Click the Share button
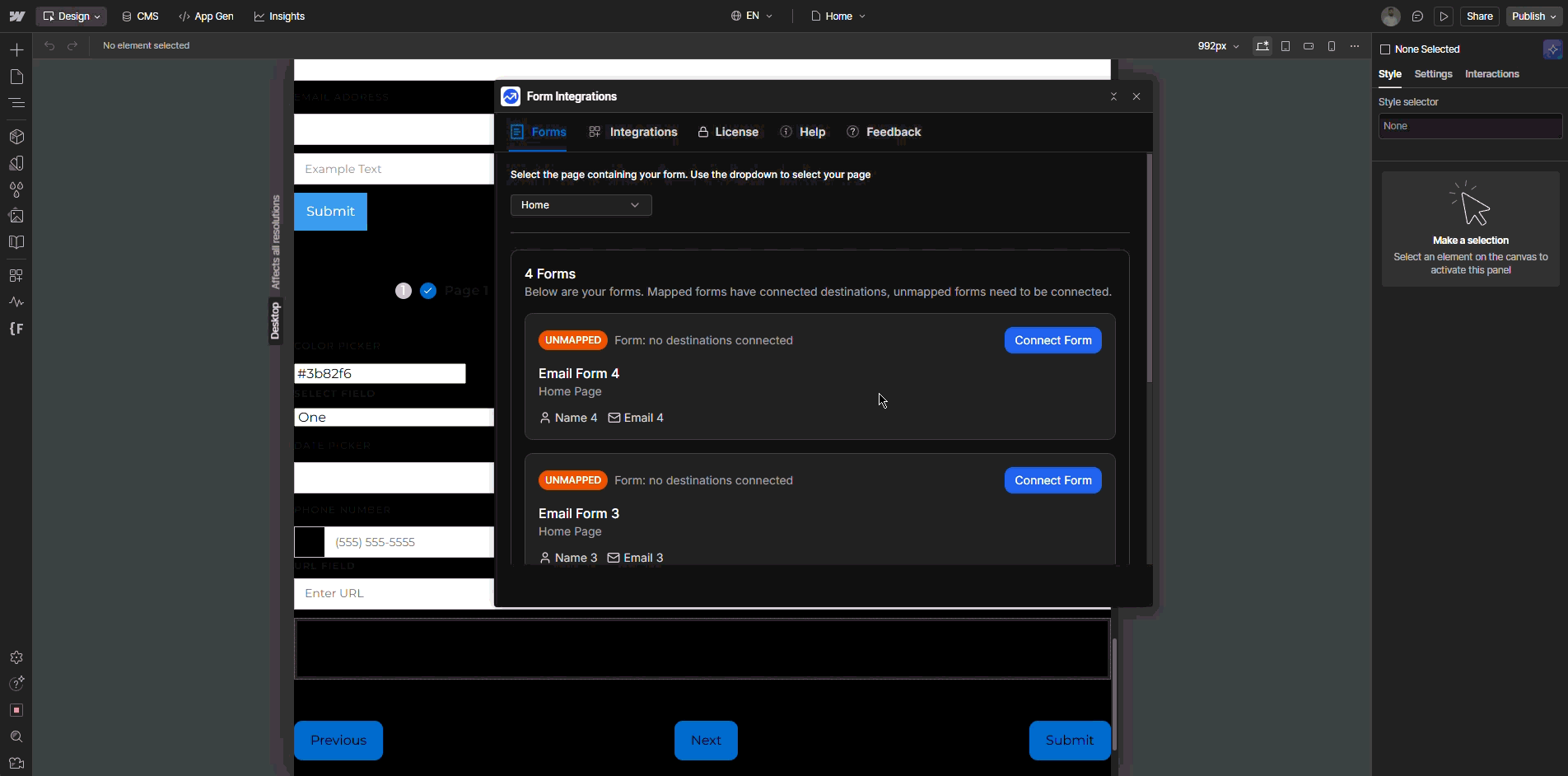 click(x=1479, y=16)
